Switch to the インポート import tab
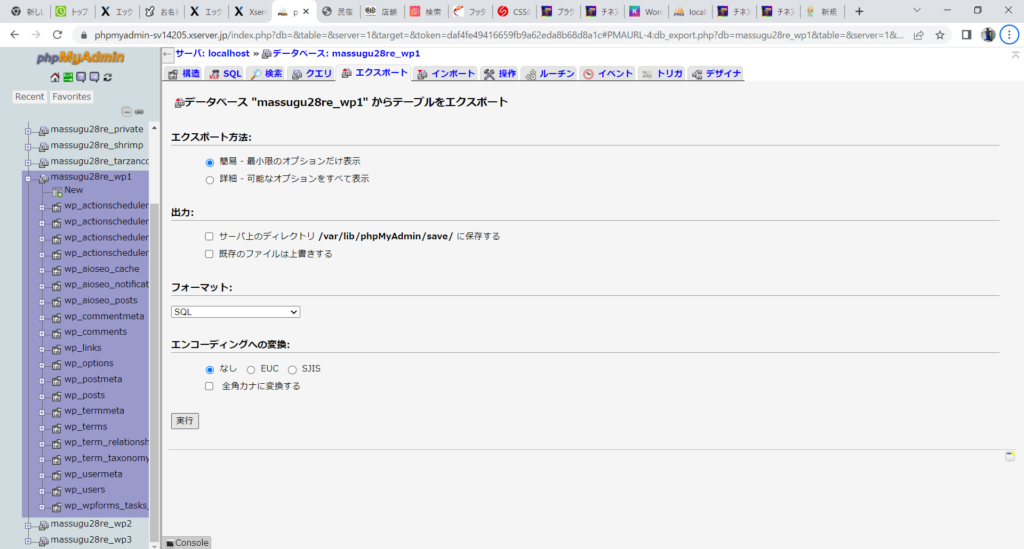This screenshot has height=549, width=1024. coord(446,74)
